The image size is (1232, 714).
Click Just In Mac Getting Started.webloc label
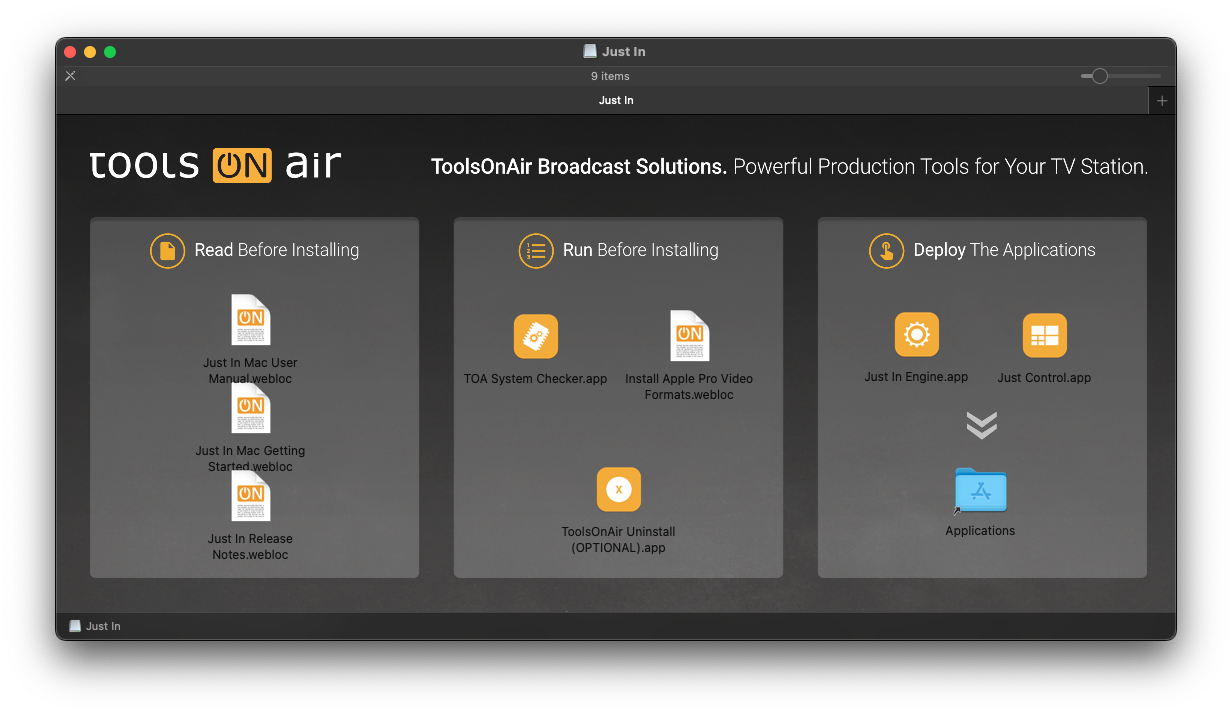coord(250,459)
